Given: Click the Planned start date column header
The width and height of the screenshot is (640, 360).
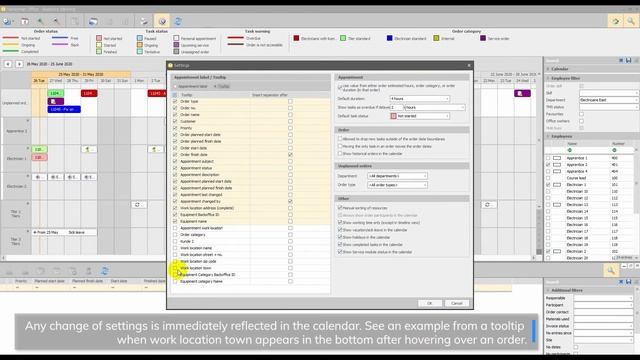Looking at the screenshot, I should (49, 281).
